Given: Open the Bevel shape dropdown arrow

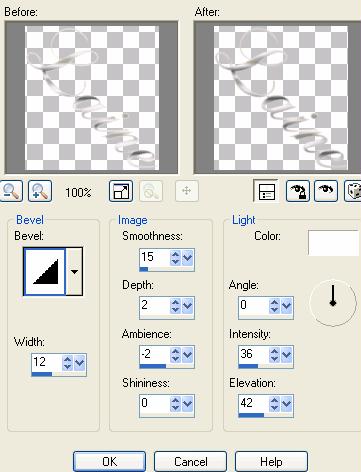Looking at the screenshot, I should [x=74, y=271].
